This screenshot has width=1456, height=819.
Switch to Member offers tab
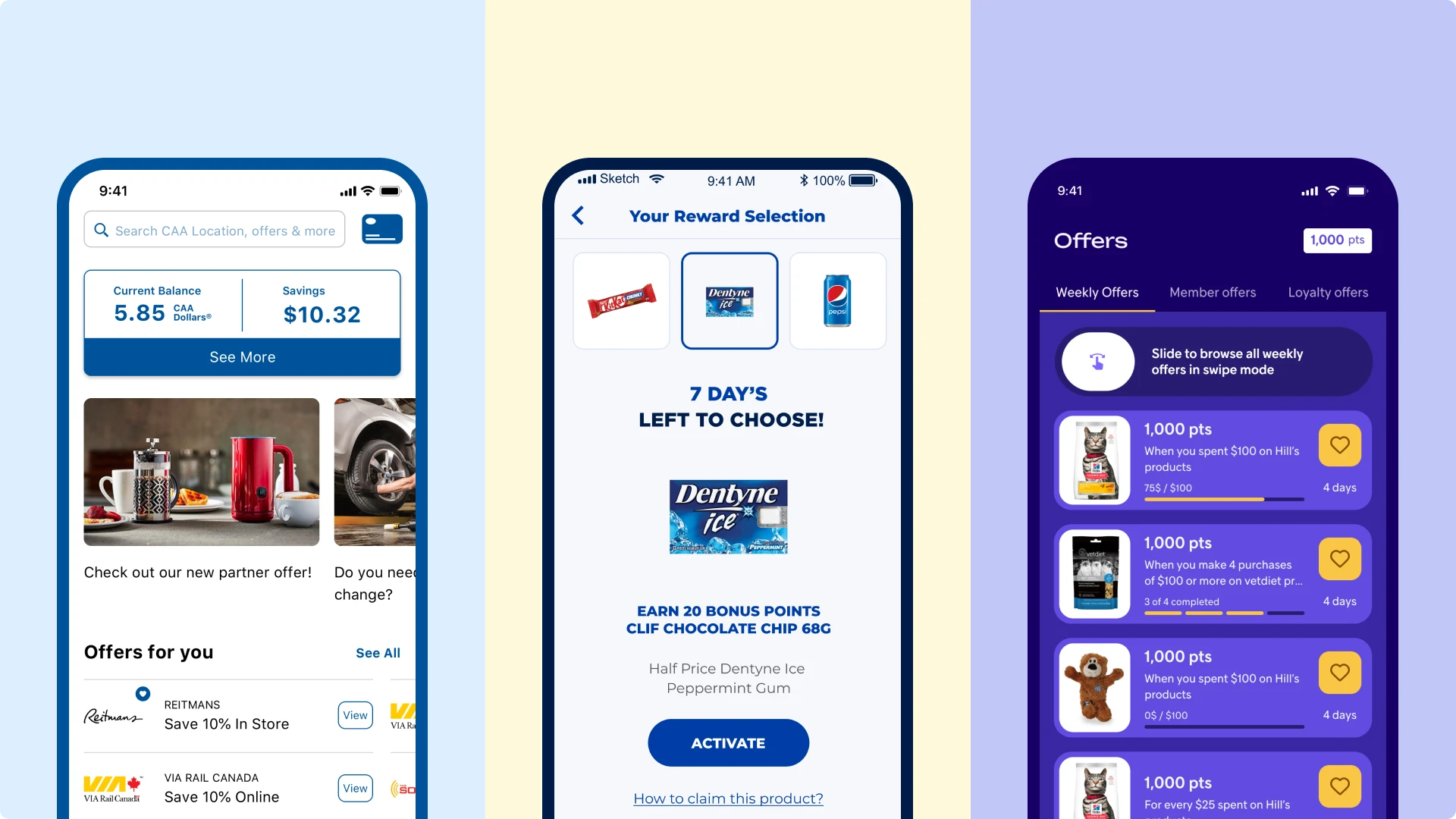point(1213,292)
